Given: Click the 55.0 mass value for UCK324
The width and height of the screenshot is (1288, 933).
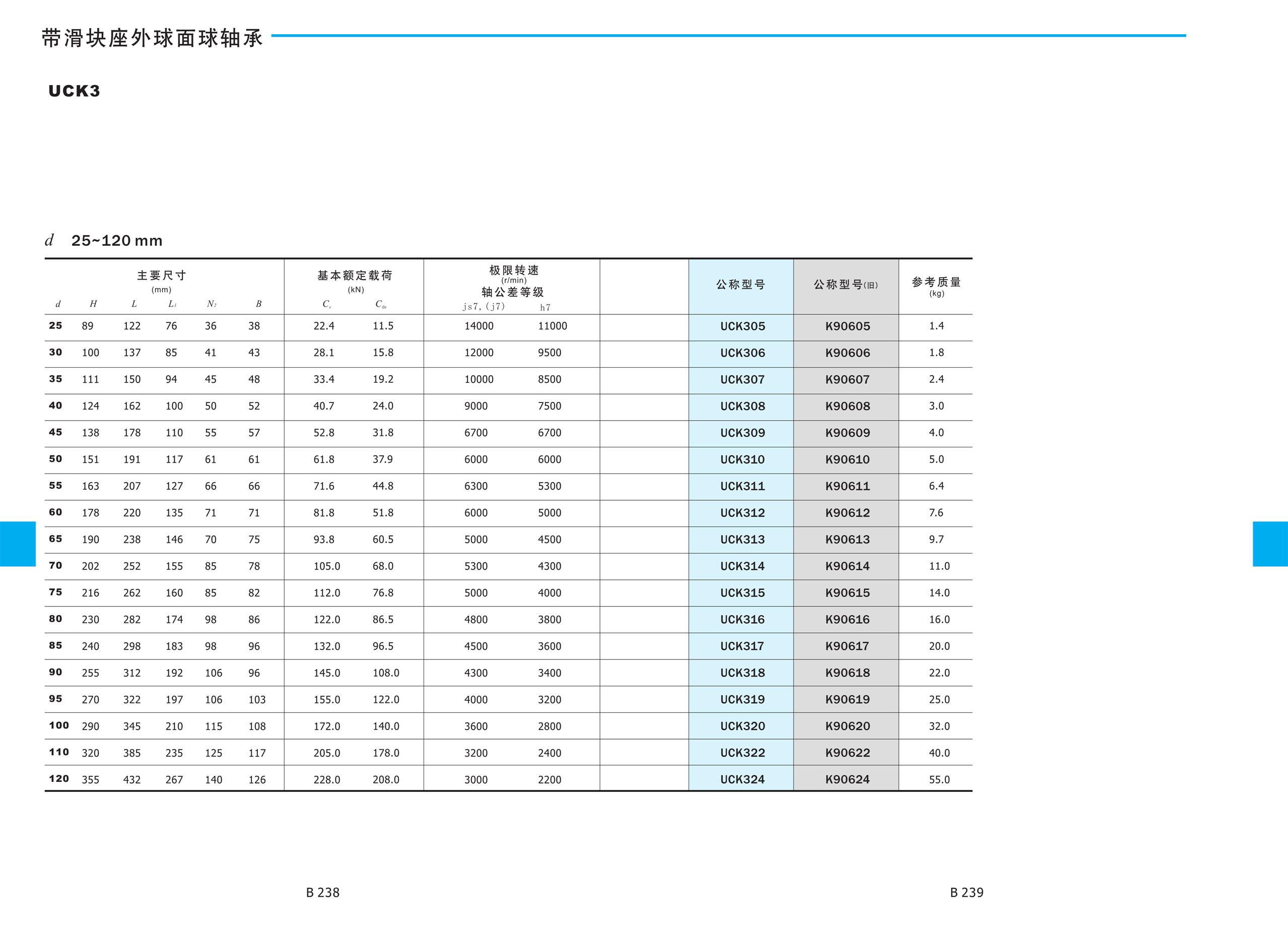Looking at the screenshot, I should [x=939, y=780].
